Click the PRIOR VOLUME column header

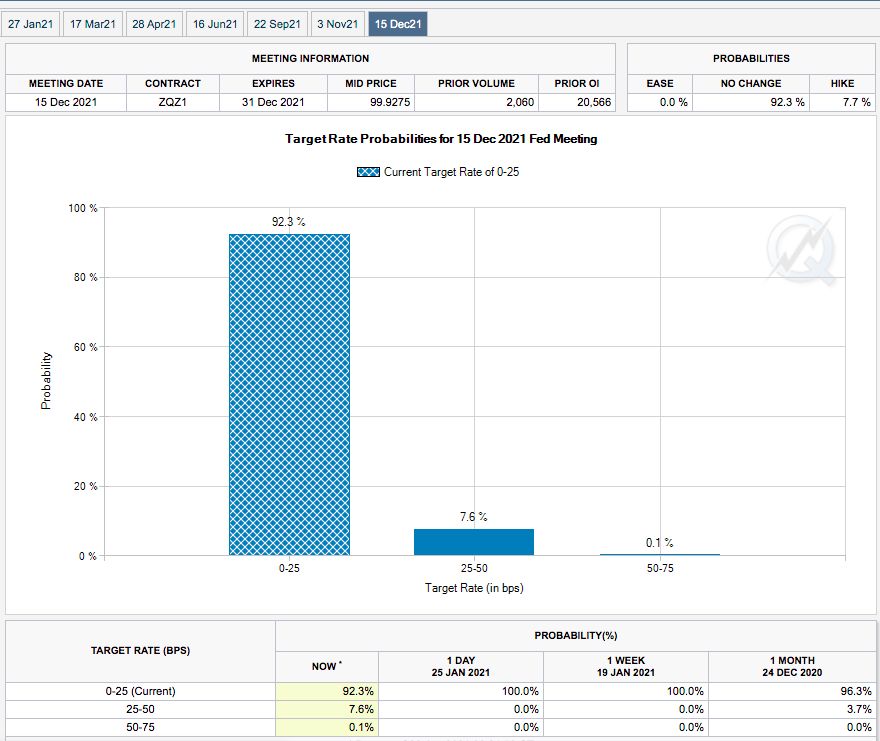coord(476,83)
